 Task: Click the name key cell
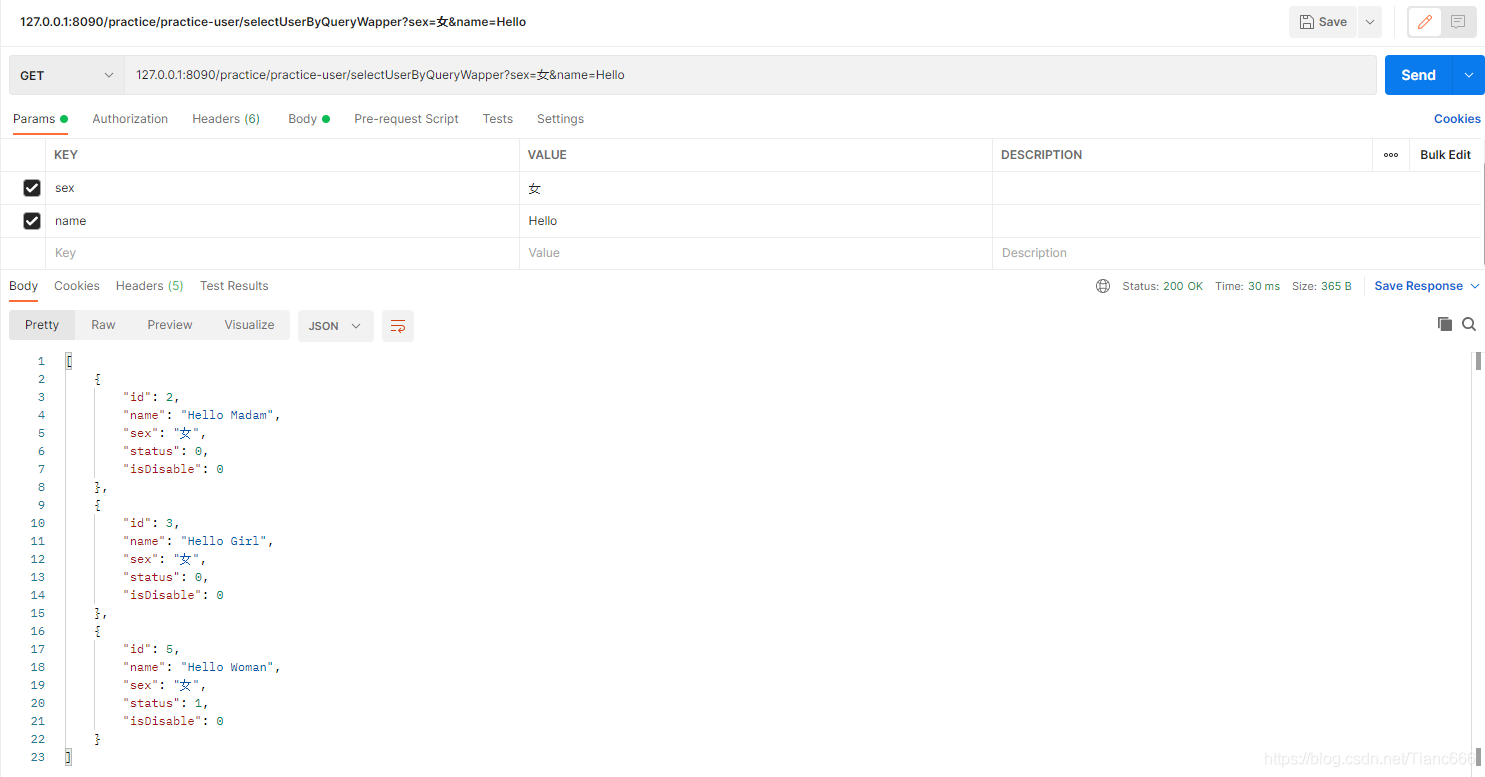[x=282, y=221]
